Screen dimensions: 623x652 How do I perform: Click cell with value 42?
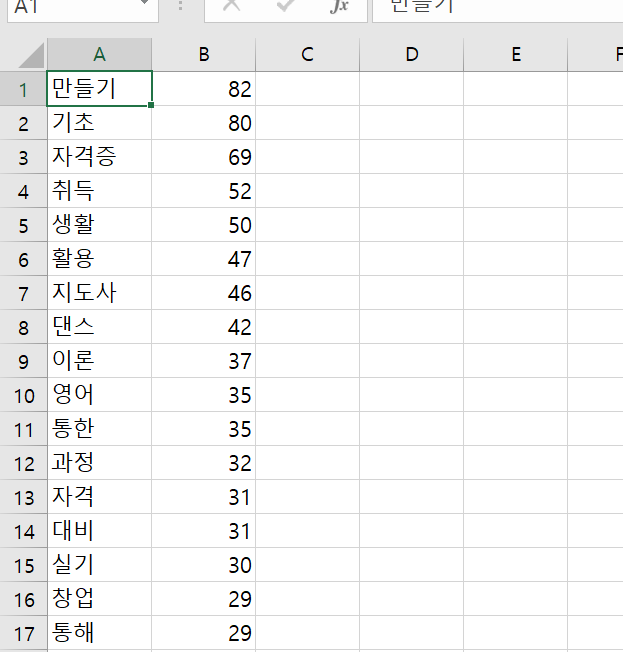click(203, 327)
